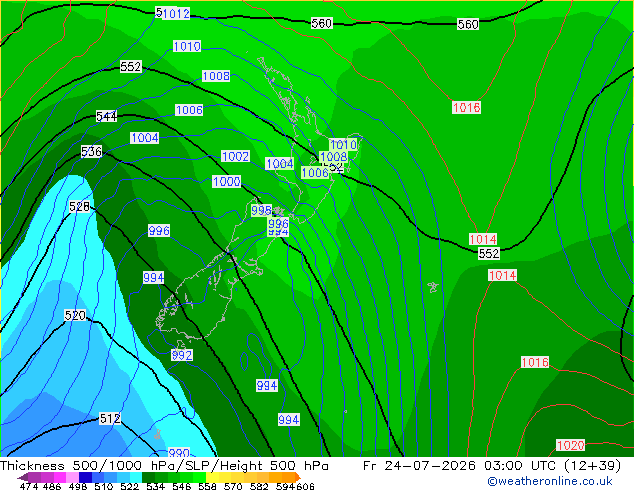The width and height of the screenshot is (634, 490).
Task: Click legend scale value '606'
Action: click(305, 486)
